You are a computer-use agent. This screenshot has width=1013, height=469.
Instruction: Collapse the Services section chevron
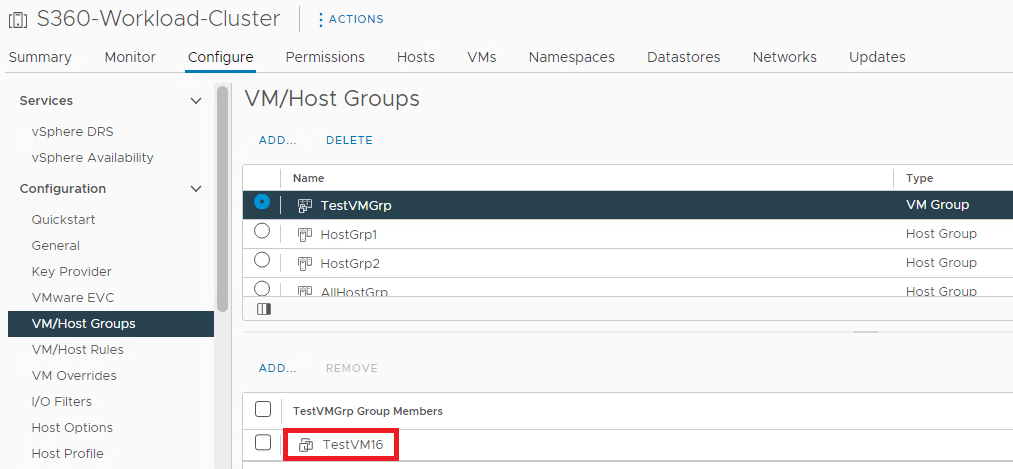(196, 101)
